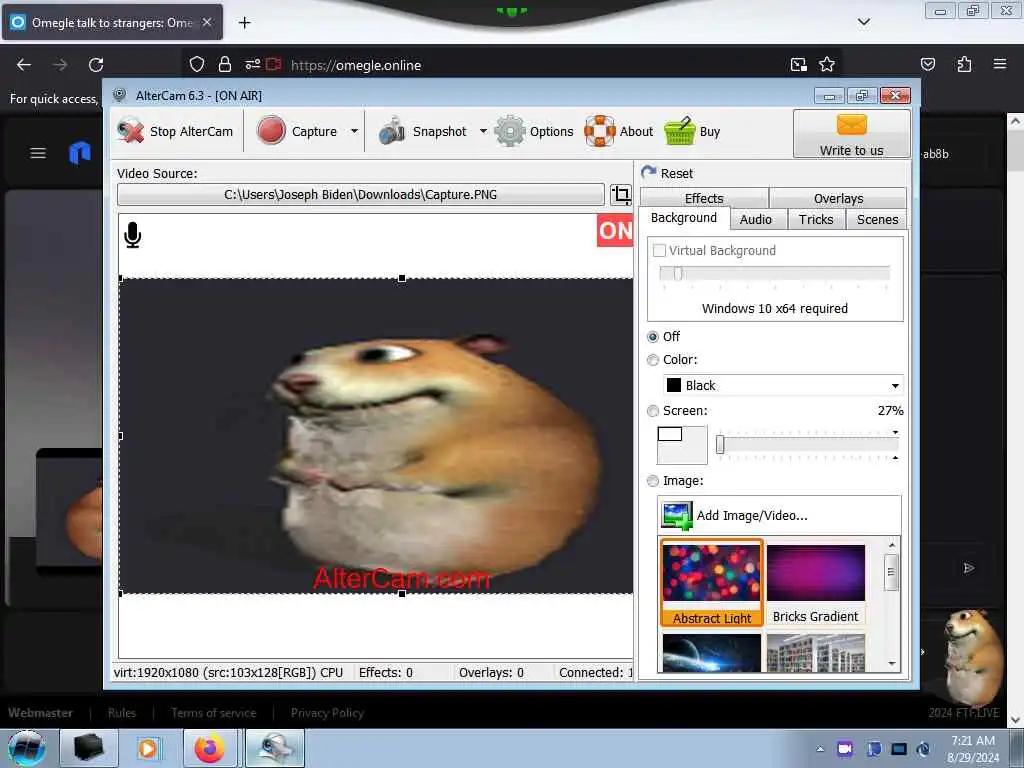Screen dimensions: 1024x768
Task: Choose Bricks Gradient background thumbnail
Action: coord(816,583)
